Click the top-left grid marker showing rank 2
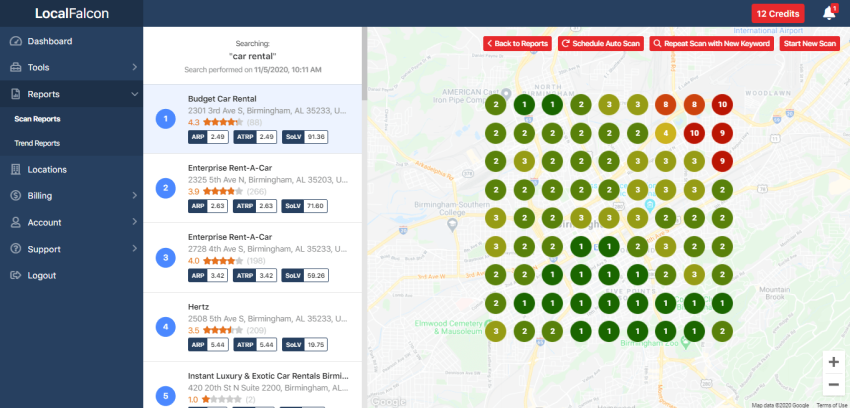 pos(495,105)
